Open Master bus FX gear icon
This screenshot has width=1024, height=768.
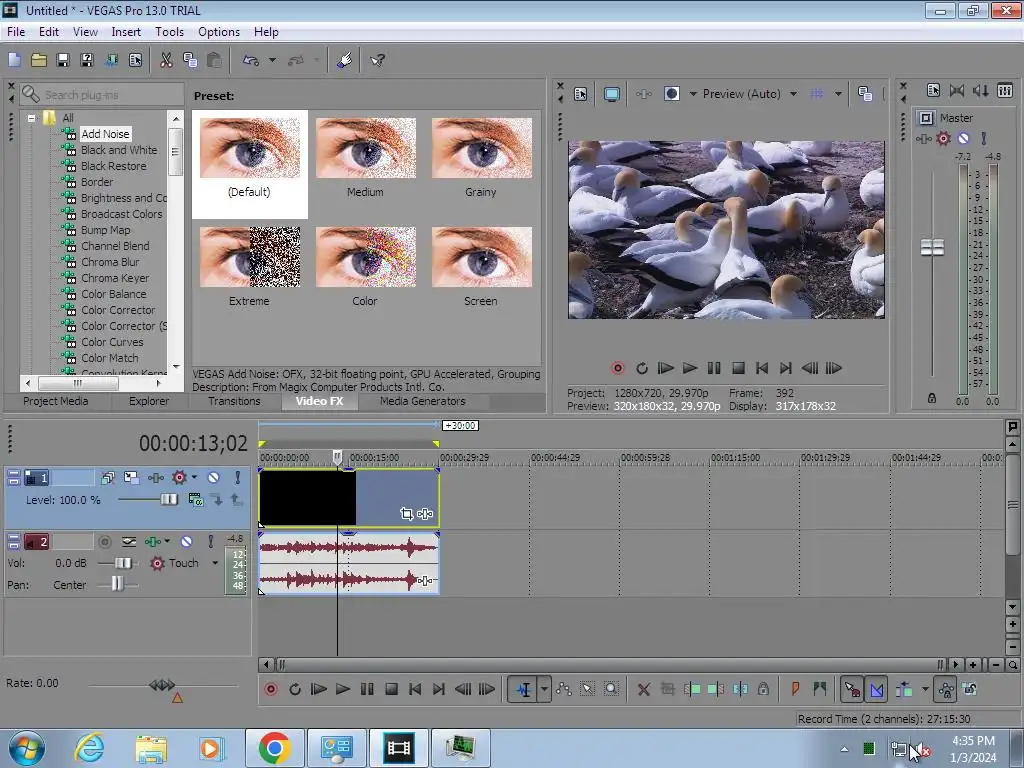click(x=943, y=138)
